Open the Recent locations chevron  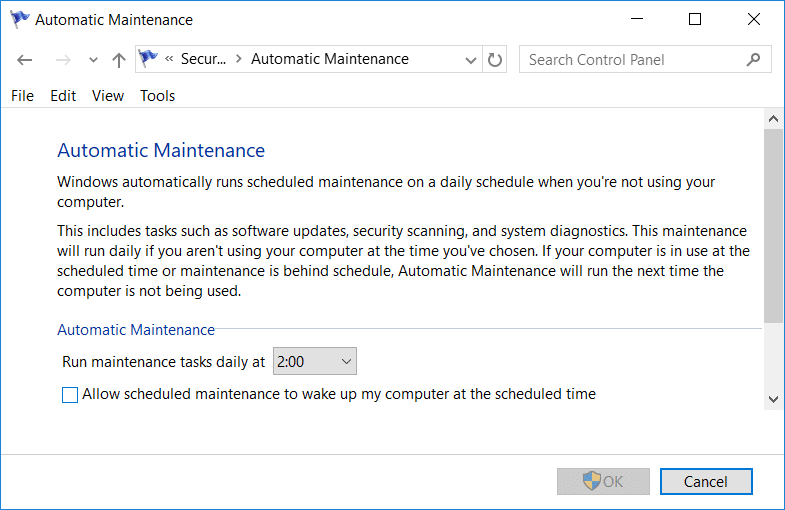[x=93, y=60]
